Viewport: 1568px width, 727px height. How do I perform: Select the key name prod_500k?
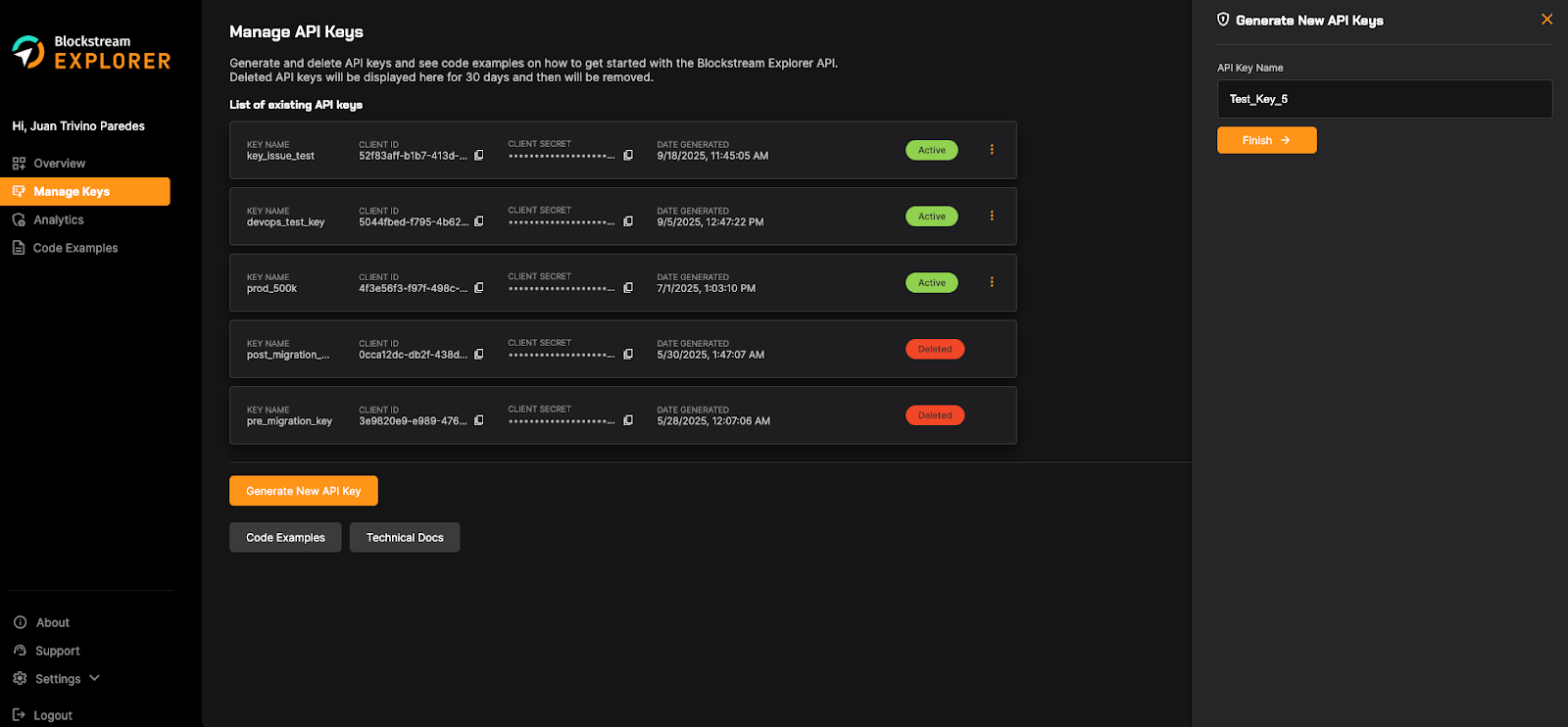(271, 288)
